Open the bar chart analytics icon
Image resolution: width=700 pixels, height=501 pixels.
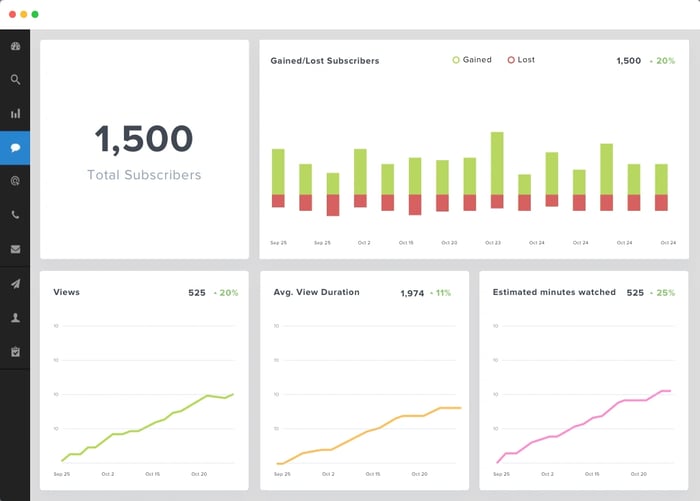[15, 114]
